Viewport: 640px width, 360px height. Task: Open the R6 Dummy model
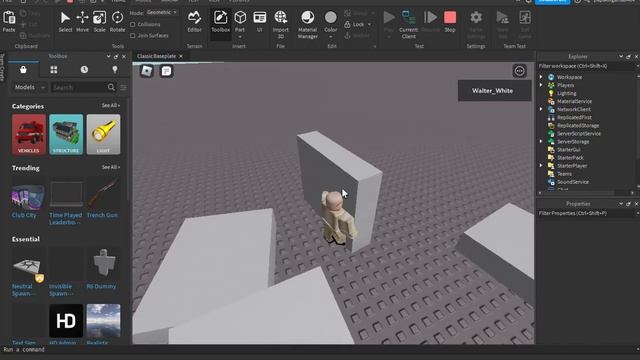(x=103, y=269)
